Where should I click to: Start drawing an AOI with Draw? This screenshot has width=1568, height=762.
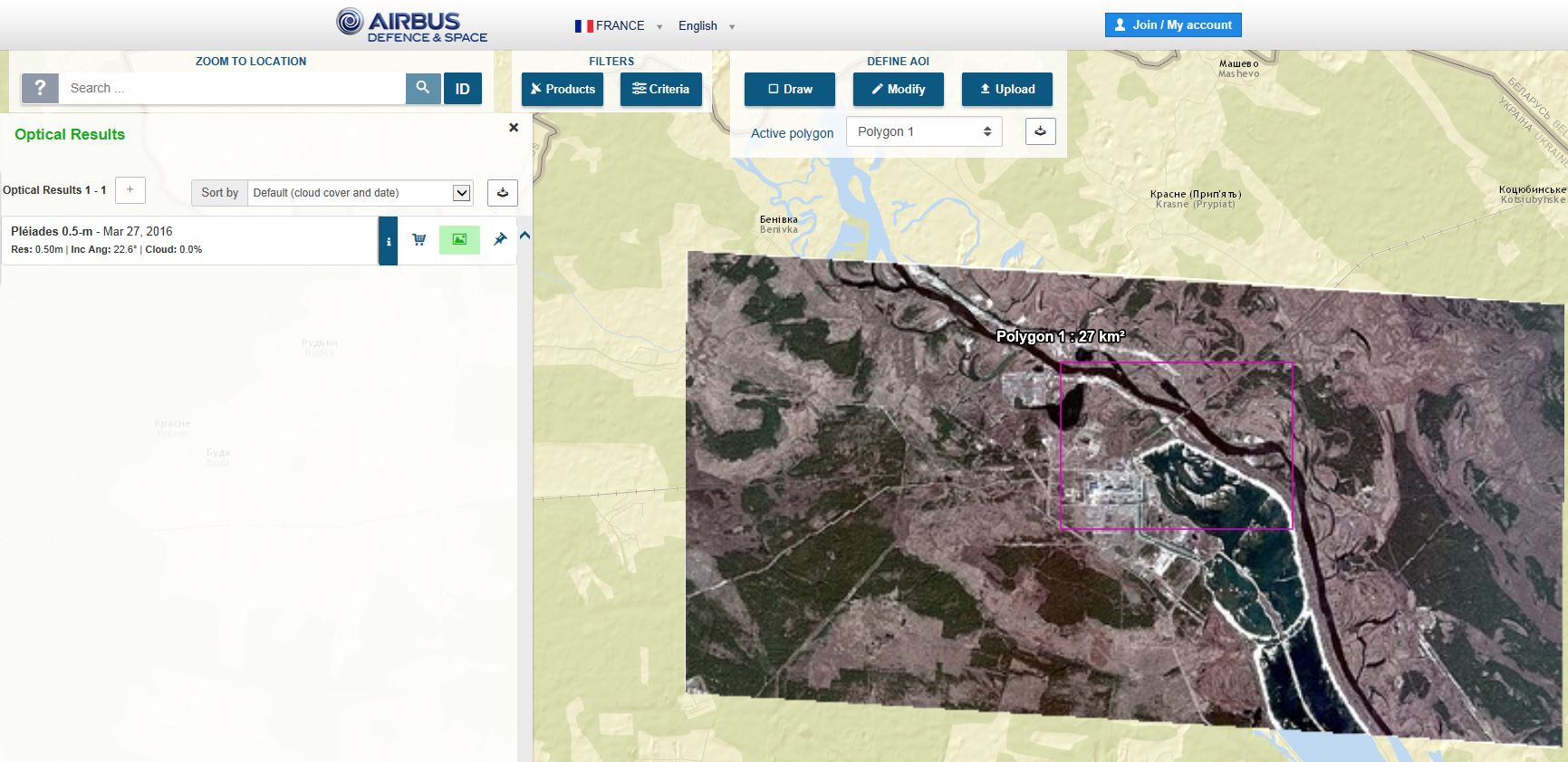point(790,89)
